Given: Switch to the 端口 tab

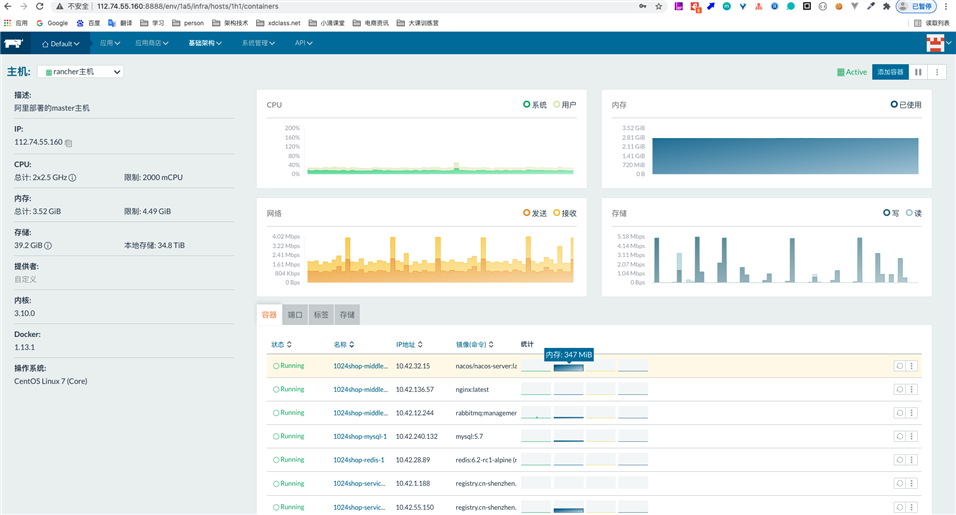Looking at the screenshot, I should (x=295, y=315).
